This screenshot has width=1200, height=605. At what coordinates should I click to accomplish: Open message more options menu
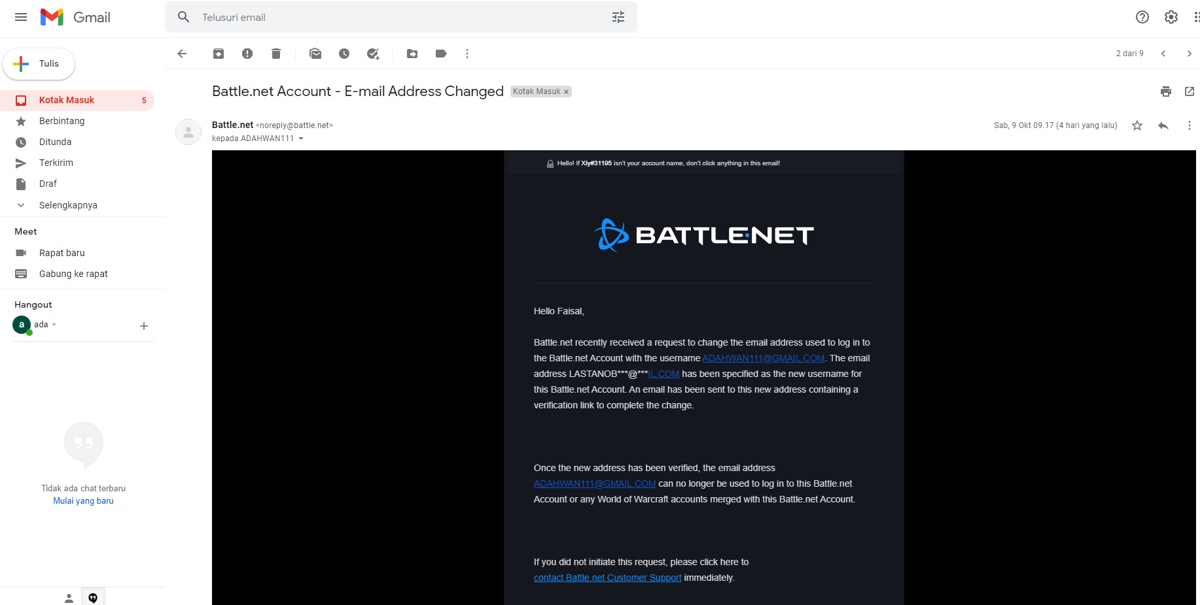tap(1189, 126)
